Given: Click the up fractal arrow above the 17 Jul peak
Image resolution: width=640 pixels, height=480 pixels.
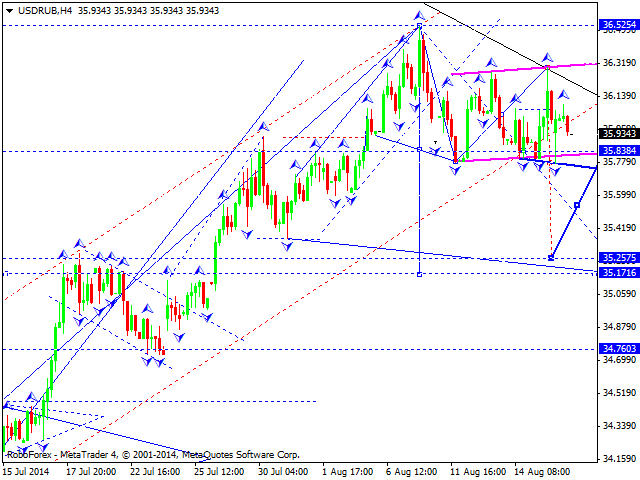Looking at the screenshot, I should 77,243.
